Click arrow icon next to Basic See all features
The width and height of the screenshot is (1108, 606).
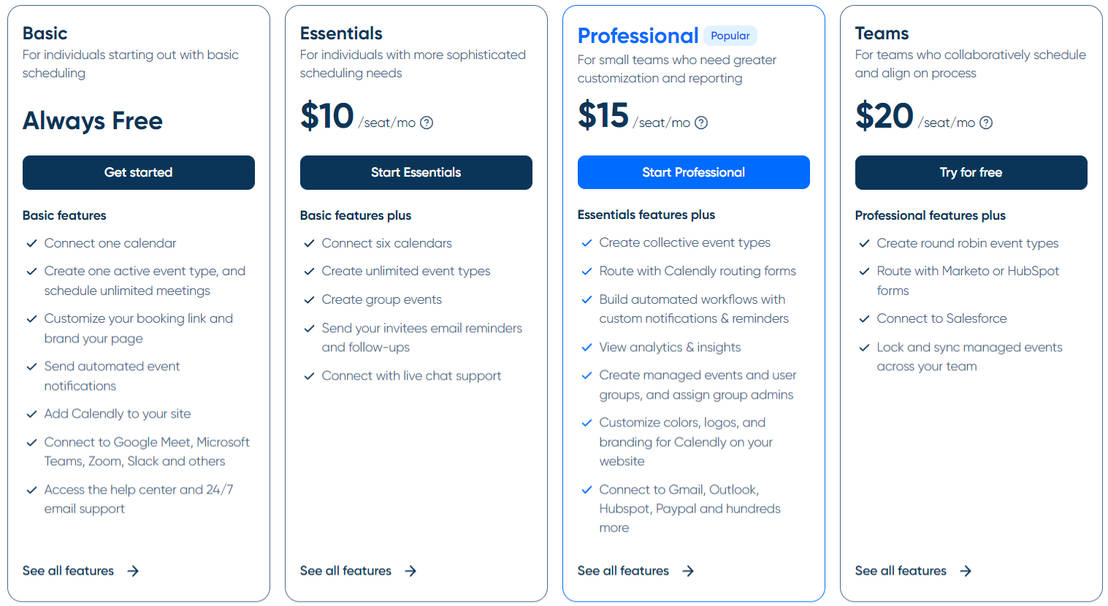point(133,571)
